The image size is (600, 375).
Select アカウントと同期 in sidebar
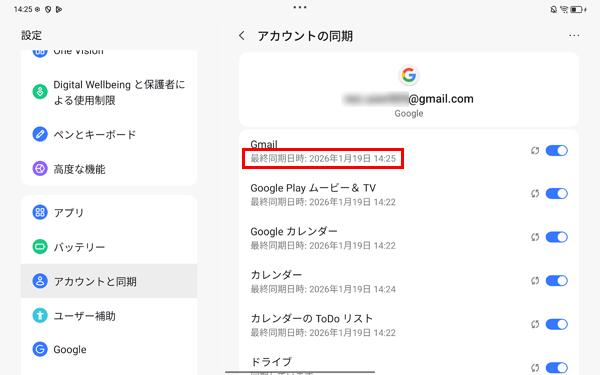(x=109, y=281)
